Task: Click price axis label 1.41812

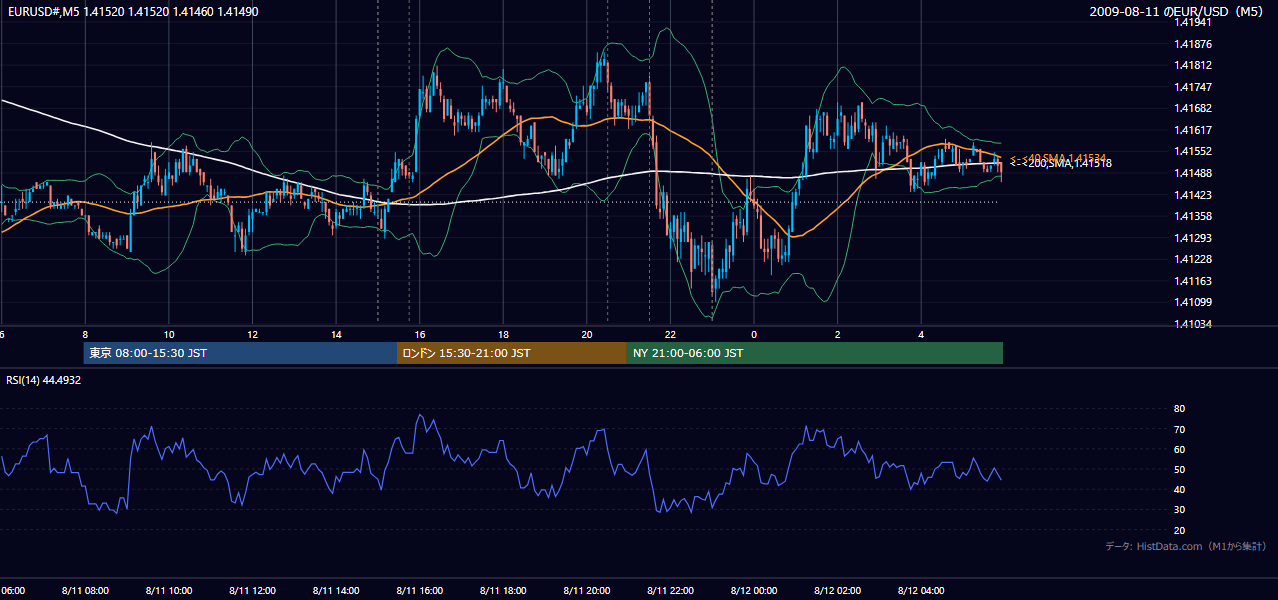Action: pyautogui.click(x=1194, y=66)
